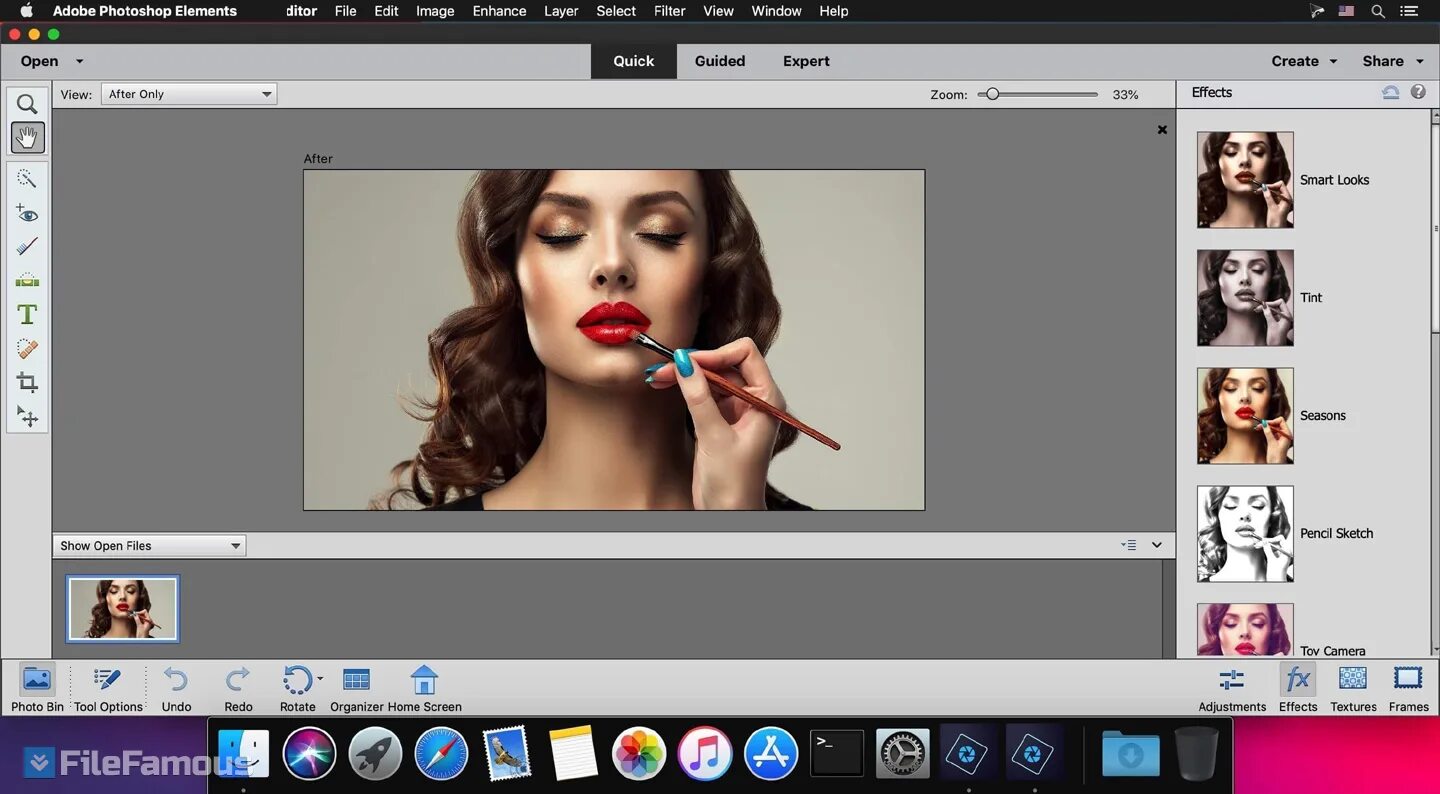
Task: Apply the Seasons effect
Action: (1245, 416)
